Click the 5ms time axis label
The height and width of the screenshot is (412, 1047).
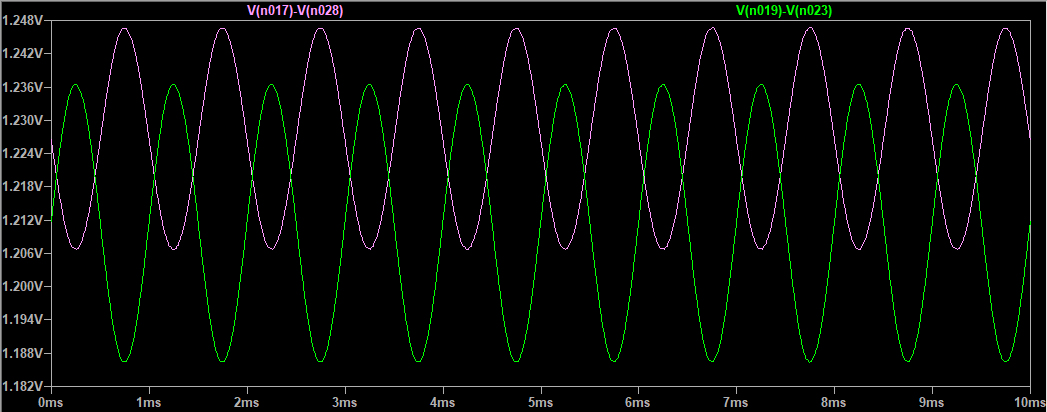(540, 403)
